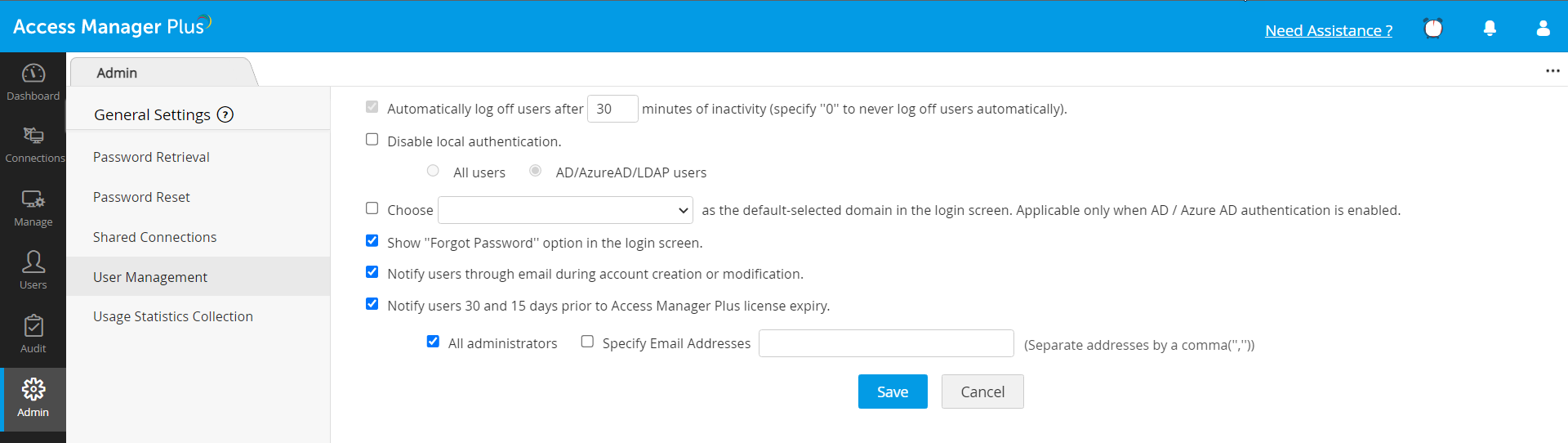Check Specify Email Addresses checkbox

tap(587, 342)
